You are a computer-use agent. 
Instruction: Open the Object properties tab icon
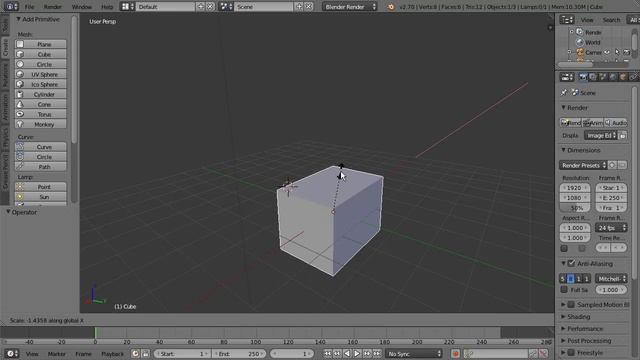[x=623, y=77]
